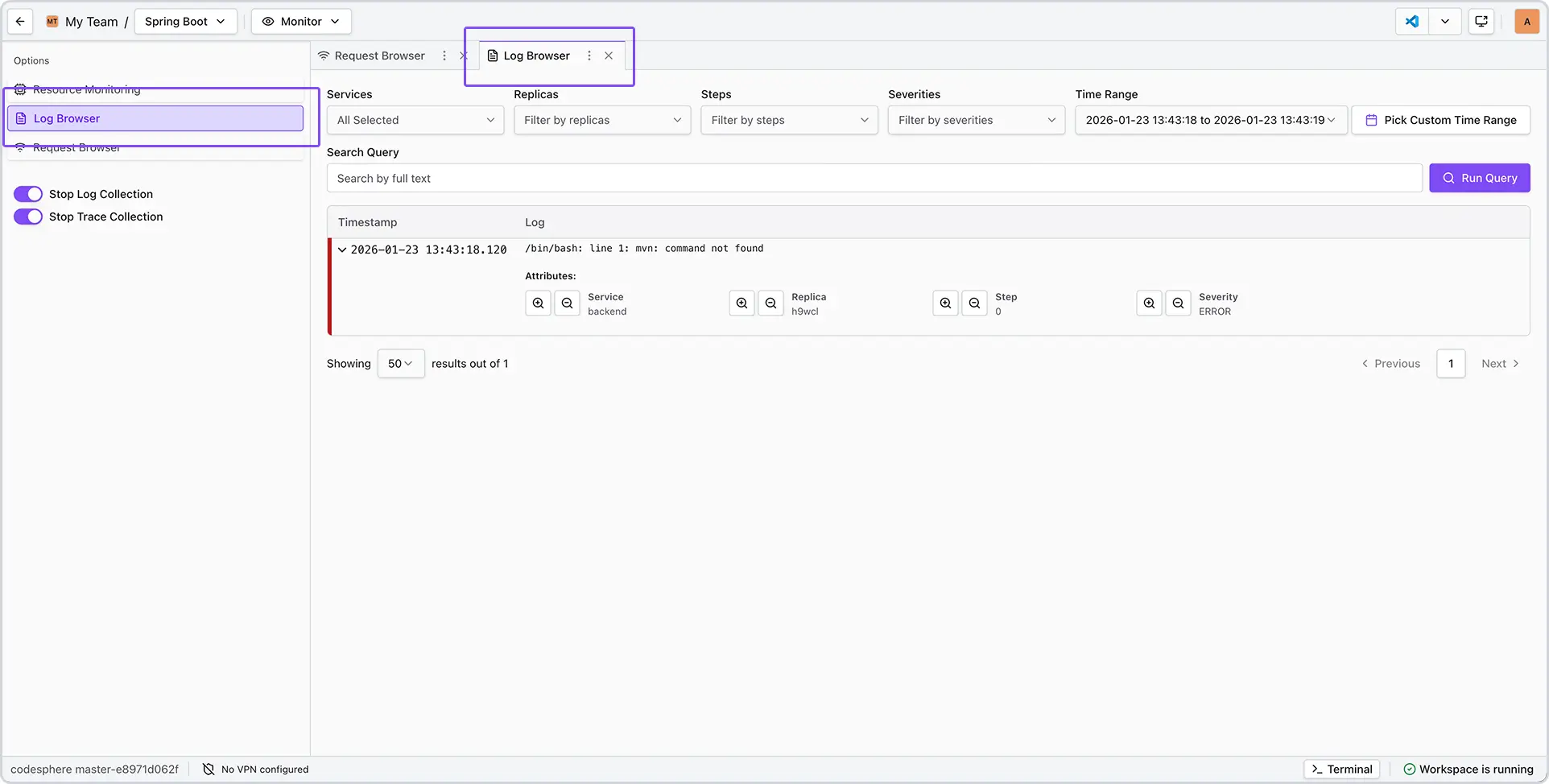This screenshot has width=1549, height=784.
Task: Click zoom-out icon next to Step attribute
Action: pos(974,303)
